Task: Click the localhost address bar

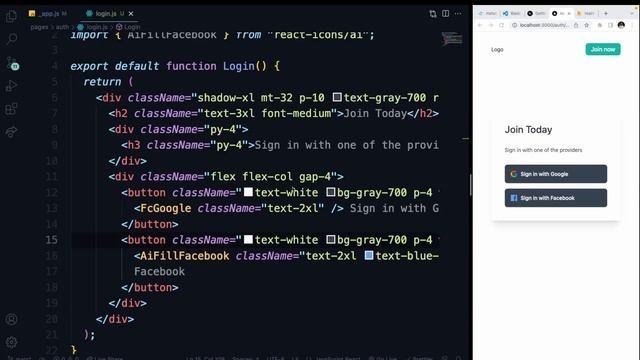Action: pos(545,25)
